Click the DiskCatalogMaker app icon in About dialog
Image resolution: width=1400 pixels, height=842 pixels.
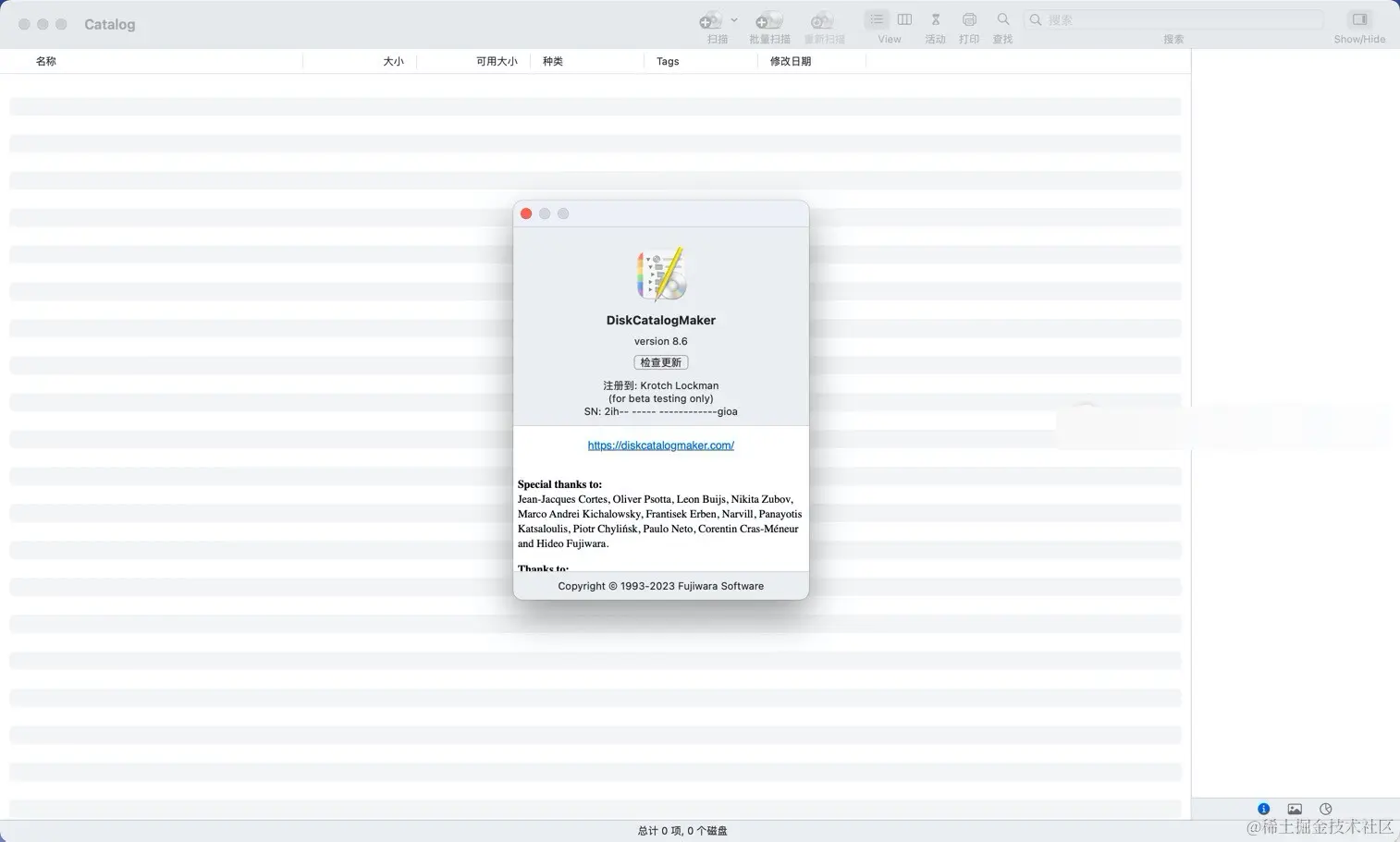pos(661,275)
